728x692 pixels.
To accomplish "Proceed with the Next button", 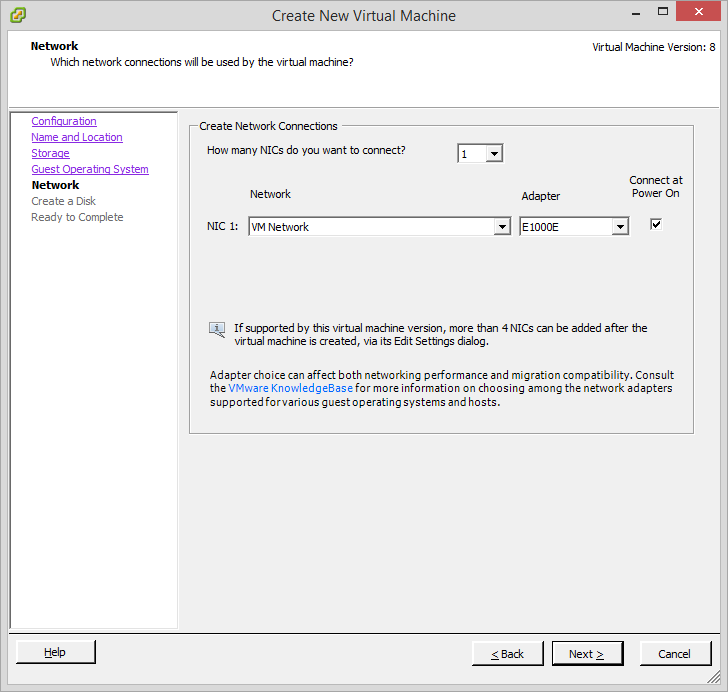I will click(x=587, y=653).
